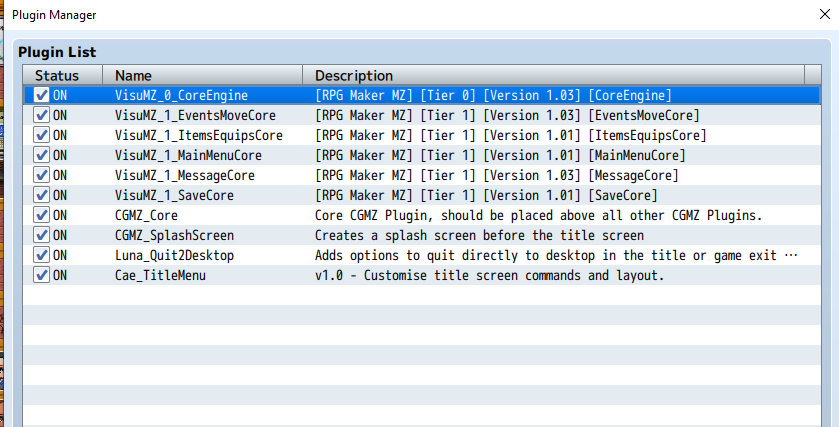Click the [MainMenuCore] description cell

(x=500, y=155)
